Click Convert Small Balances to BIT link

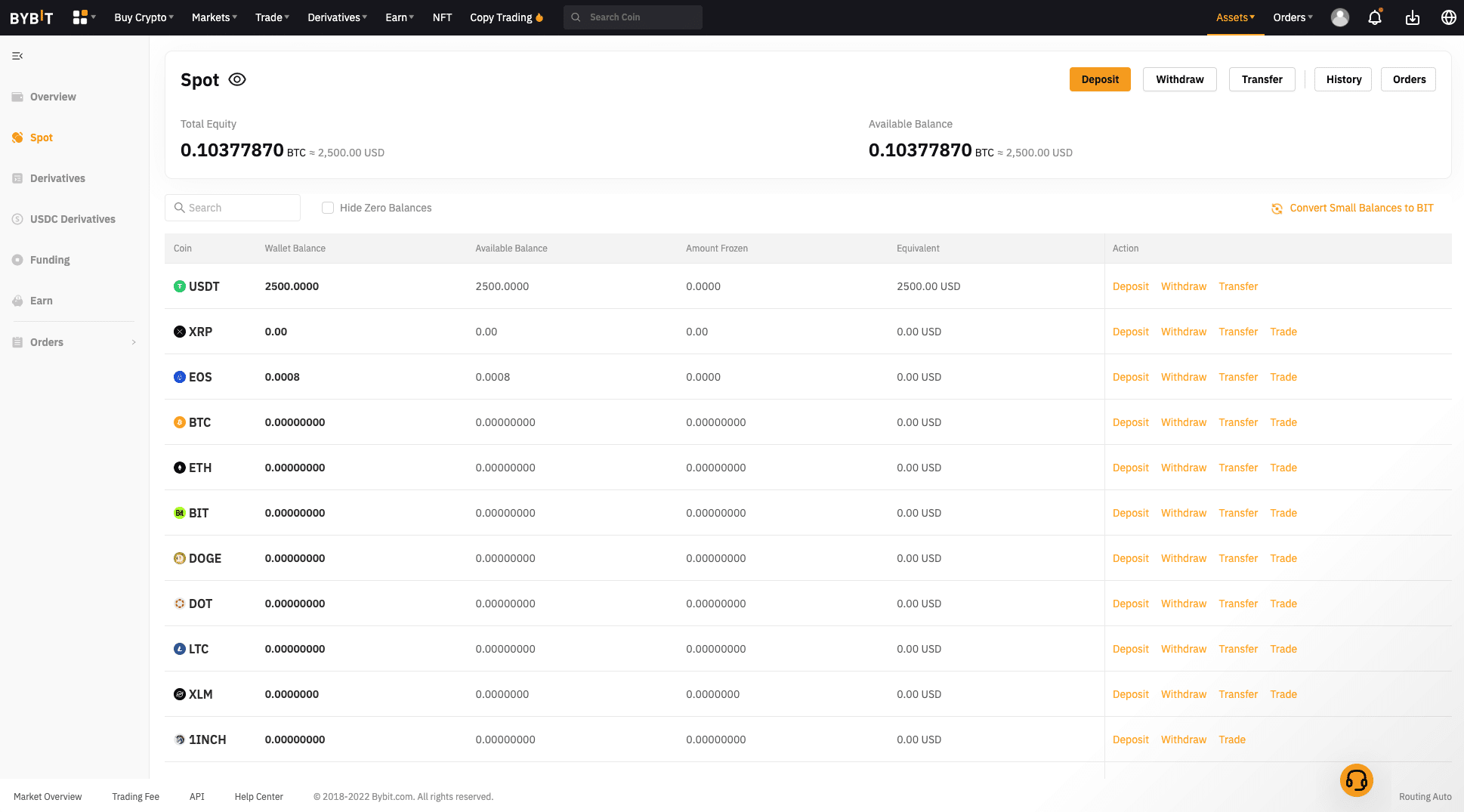click(x=1361, y=208)
